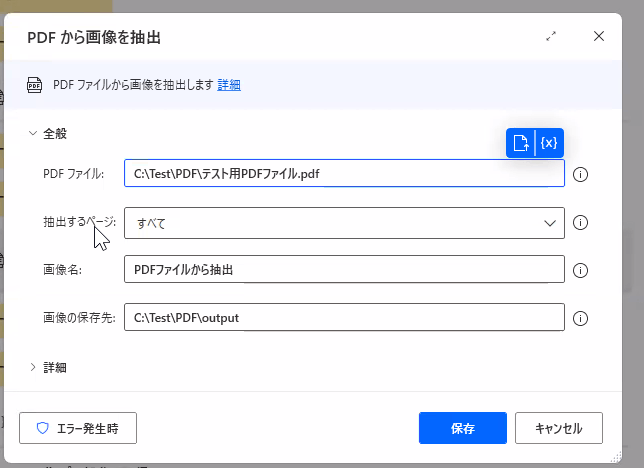Close the PDF から画像を抽出 dialog
Image resolution: width=644 pixels, height=468 pixels.
click(x=599, y=36)
